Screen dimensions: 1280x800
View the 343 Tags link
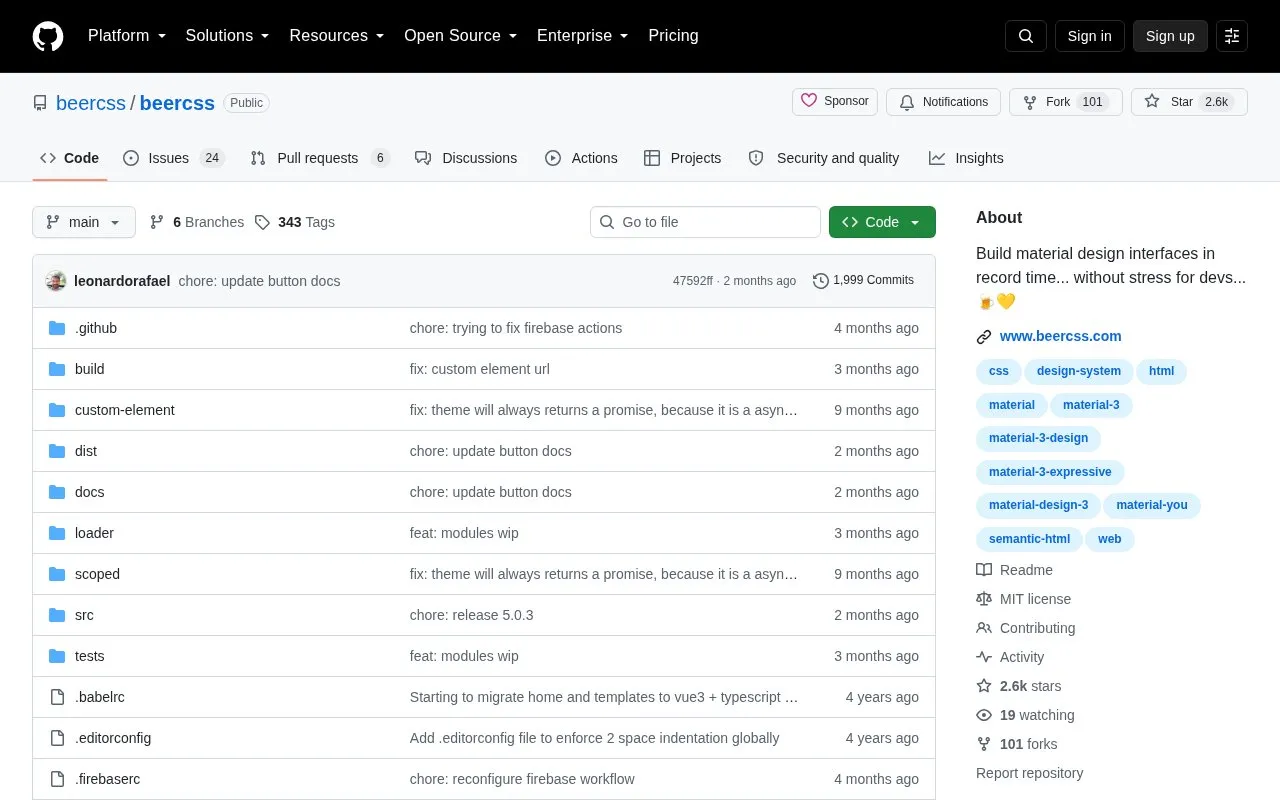(295, 222)
